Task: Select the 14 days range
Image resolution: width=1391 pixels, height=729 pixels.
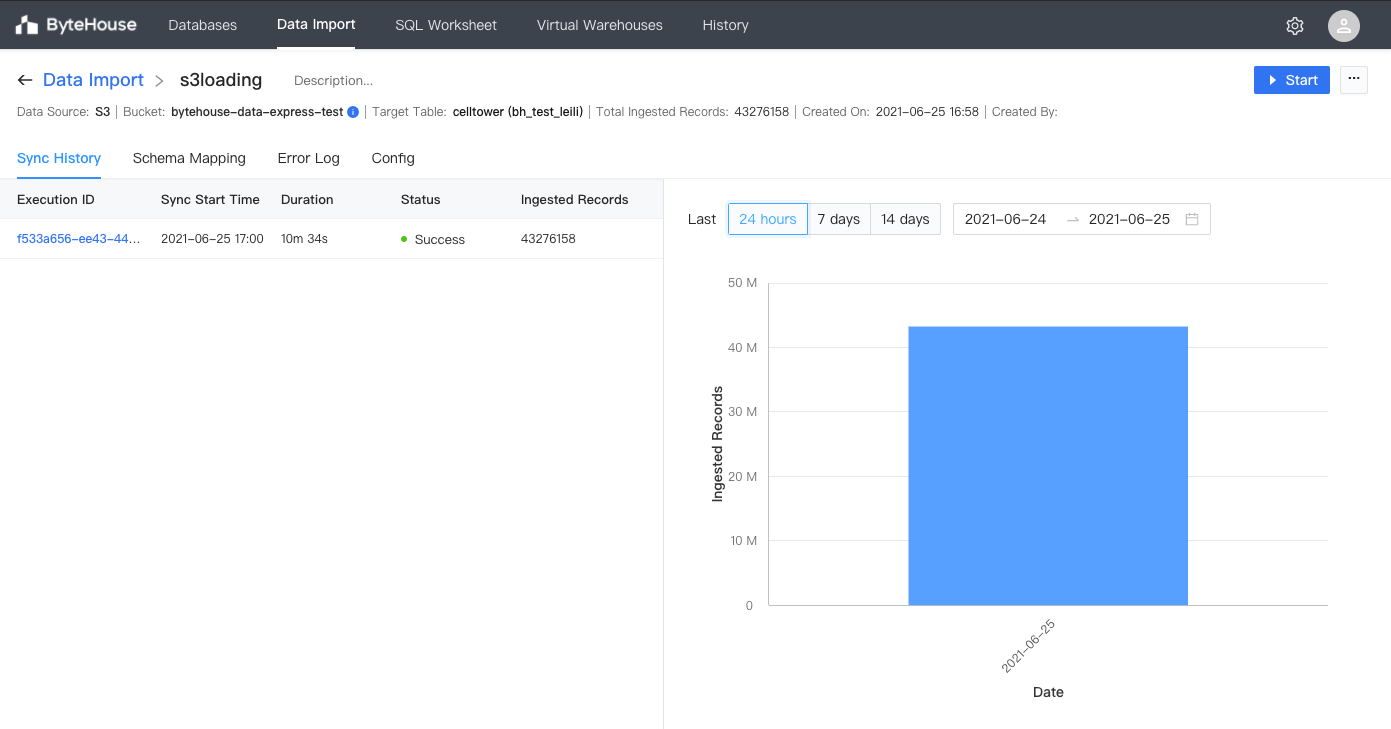Action: pos(905,219)
